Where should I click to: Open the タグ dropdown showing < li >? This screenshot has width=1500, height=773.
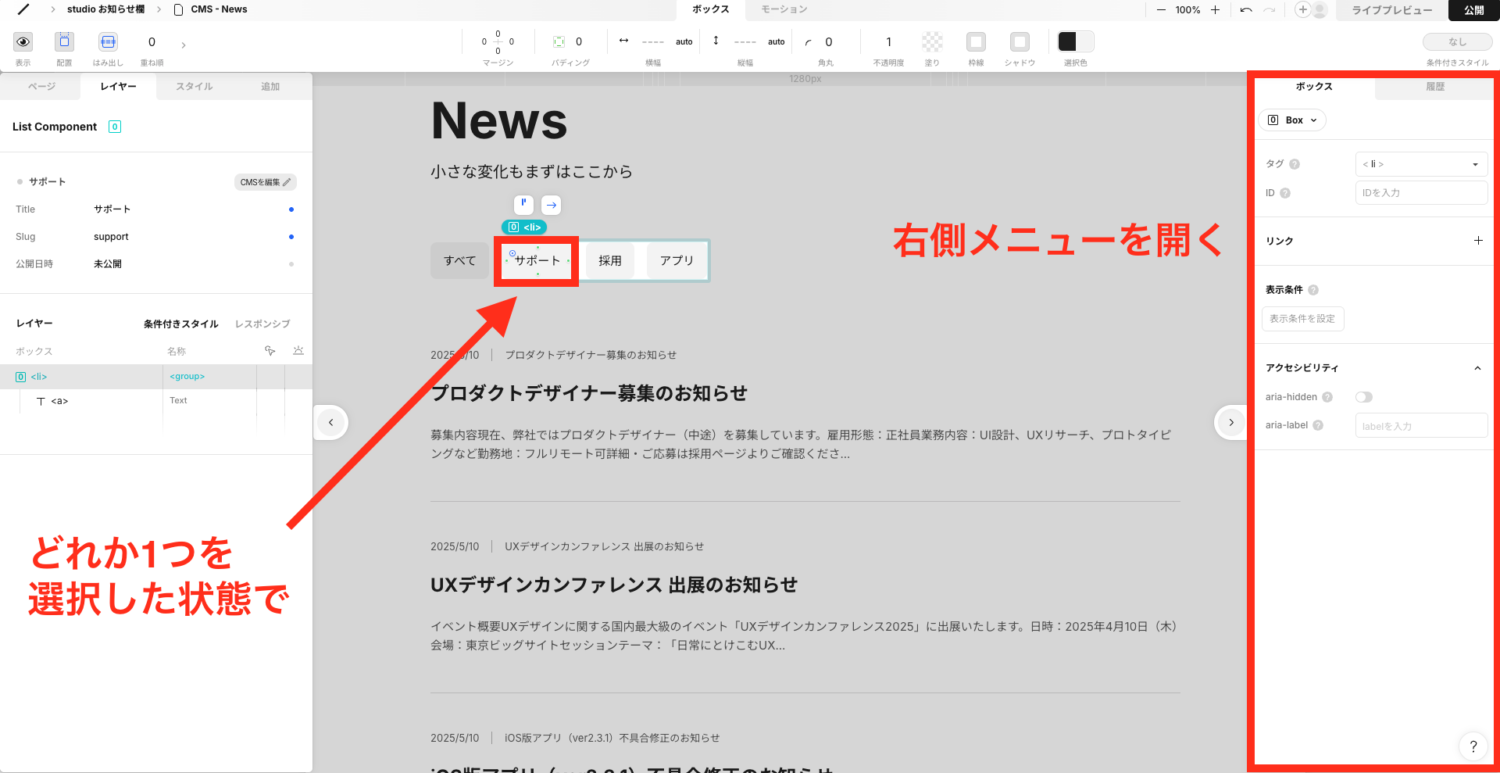1420,163
